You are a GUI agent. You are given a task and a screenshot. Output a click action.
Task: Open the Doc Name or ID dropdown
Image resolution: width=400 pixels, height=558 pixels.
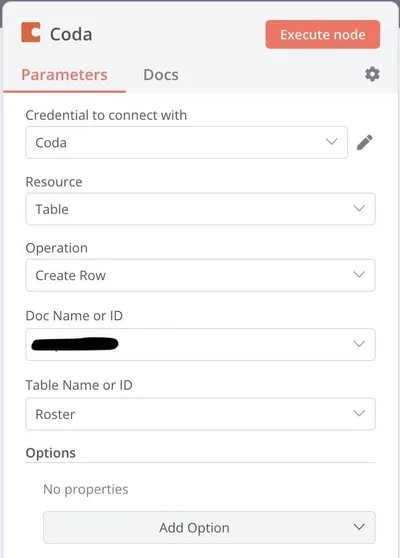click(200, 344)
